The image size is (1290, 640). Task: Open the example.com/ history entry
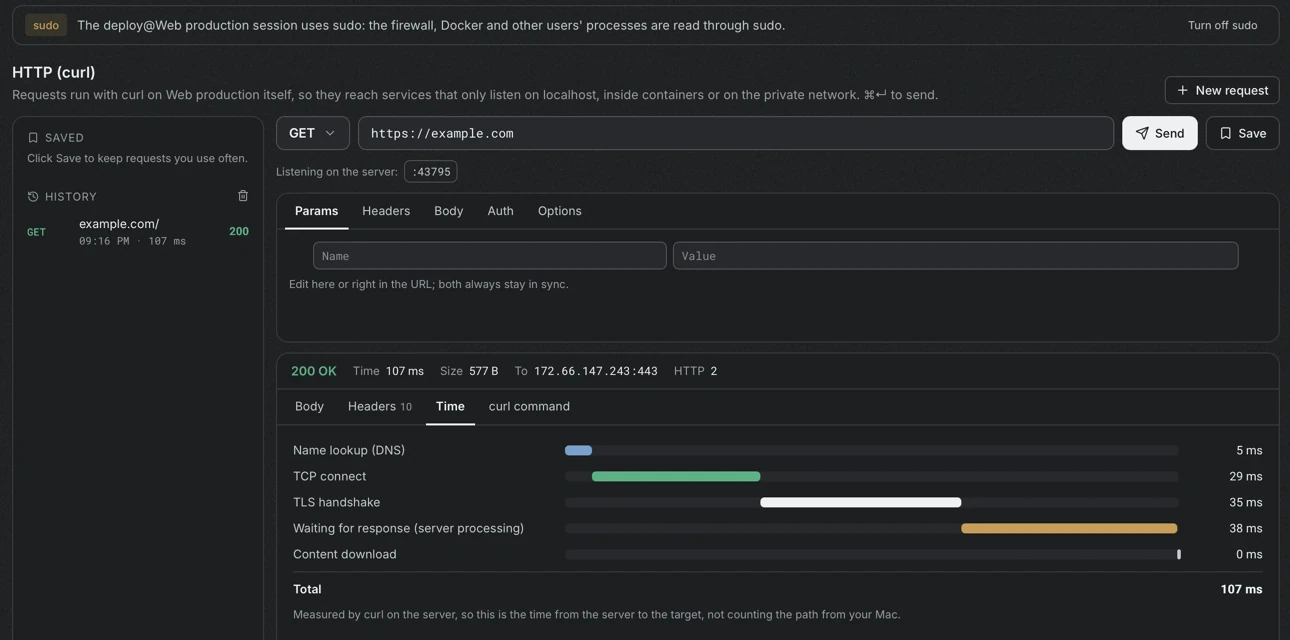[x=138, y=231]
